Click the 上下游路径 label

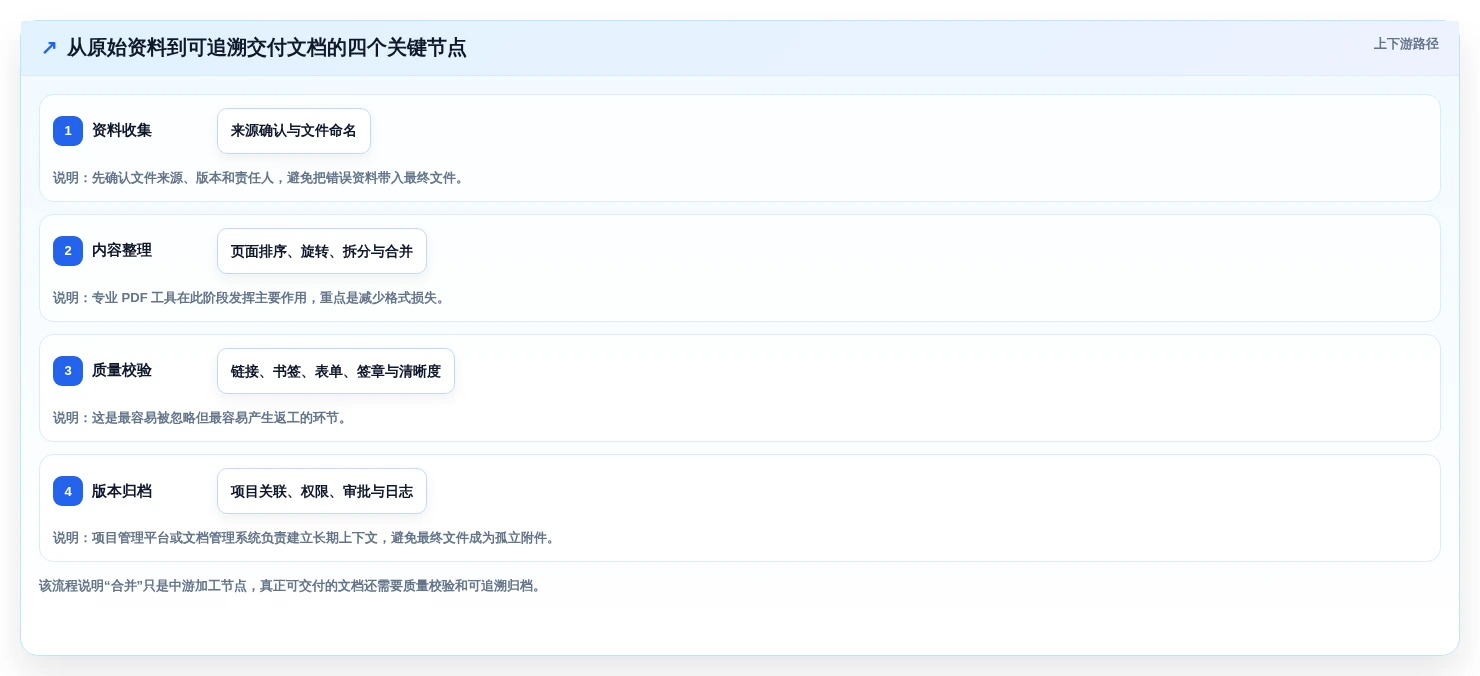[1406, 44]
